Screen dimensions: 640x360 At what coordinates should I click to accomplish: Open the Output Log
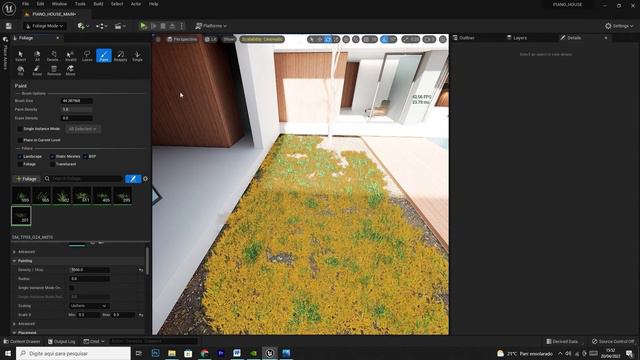click(62, 341)
